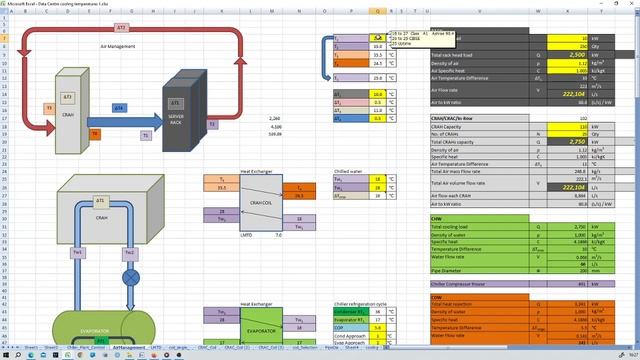This screenshot has height=360, width=640.
Task: Select the Tw1 label on the left water pipe
Action: point(77,253)
